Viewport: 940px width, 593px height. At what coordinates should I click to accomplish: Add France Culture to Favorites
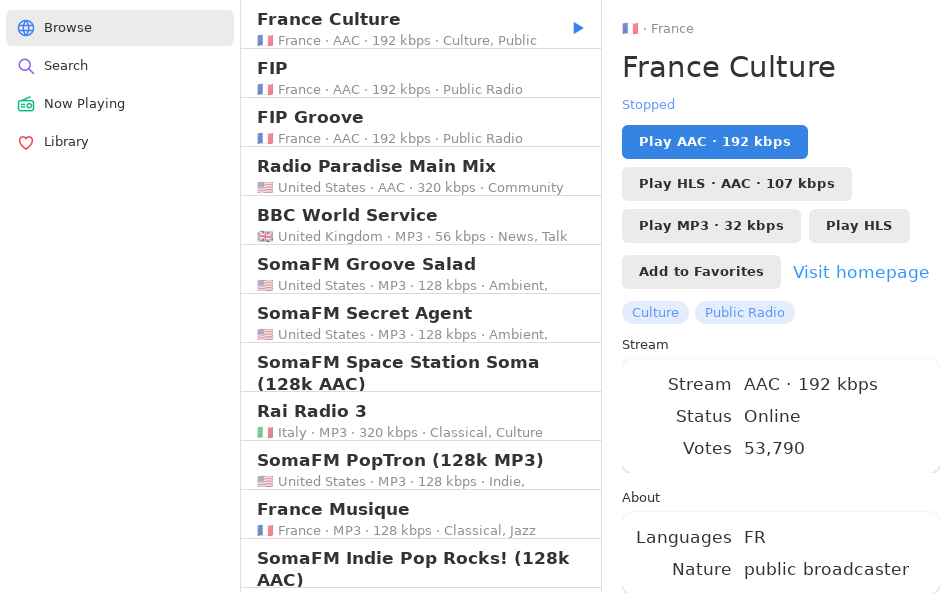[701, 272]
